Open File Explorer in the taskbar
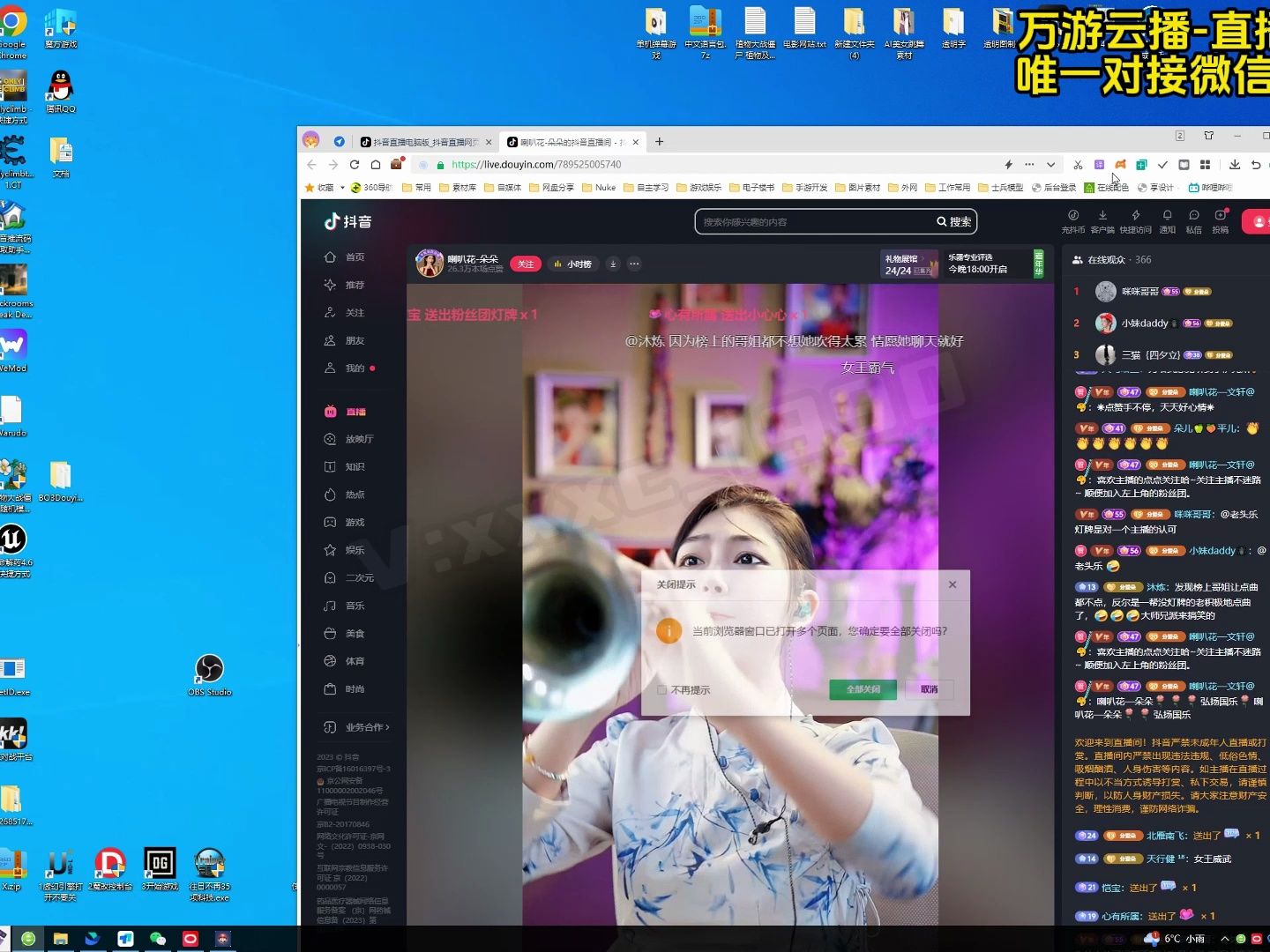 [61, 939]
